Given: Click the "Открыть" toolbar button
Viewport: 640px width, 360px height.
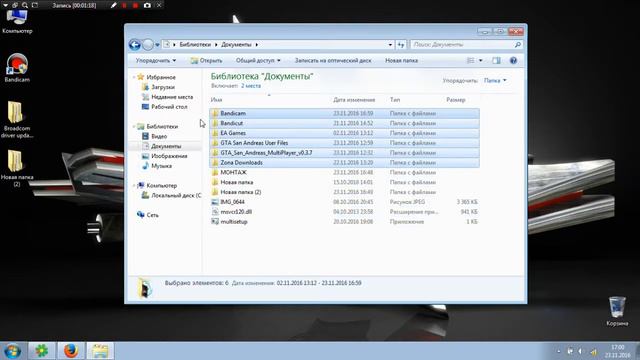Looking at the screenshot, I should 207,60.
